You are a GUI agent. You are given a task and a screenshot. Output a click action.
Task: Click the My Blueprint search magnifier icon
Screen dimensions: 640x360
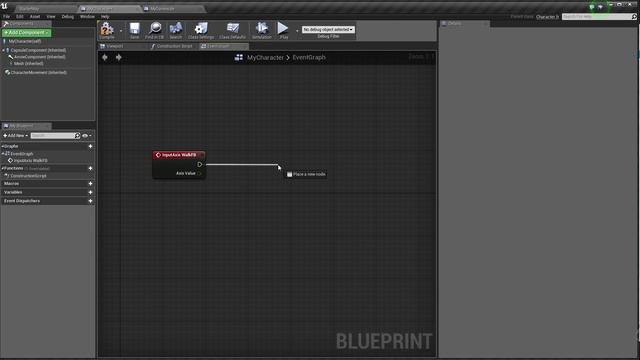pyautogui.click(x=78, y=136)
